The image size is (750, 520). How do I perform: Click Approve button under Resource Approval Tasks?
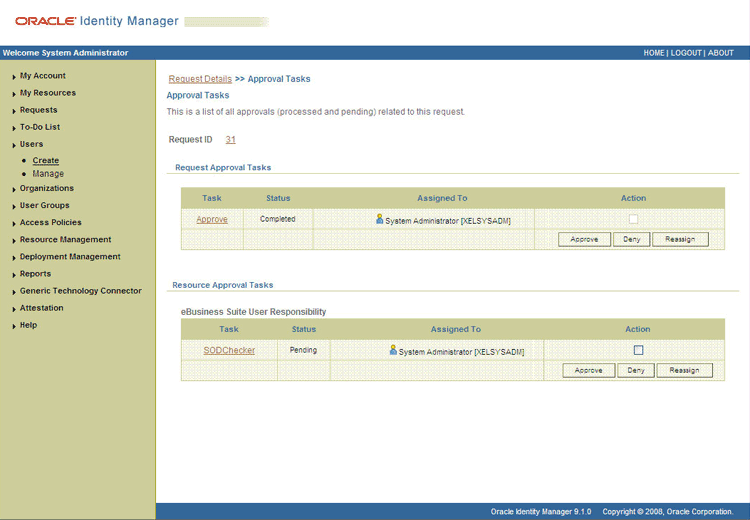coord(588,370)
